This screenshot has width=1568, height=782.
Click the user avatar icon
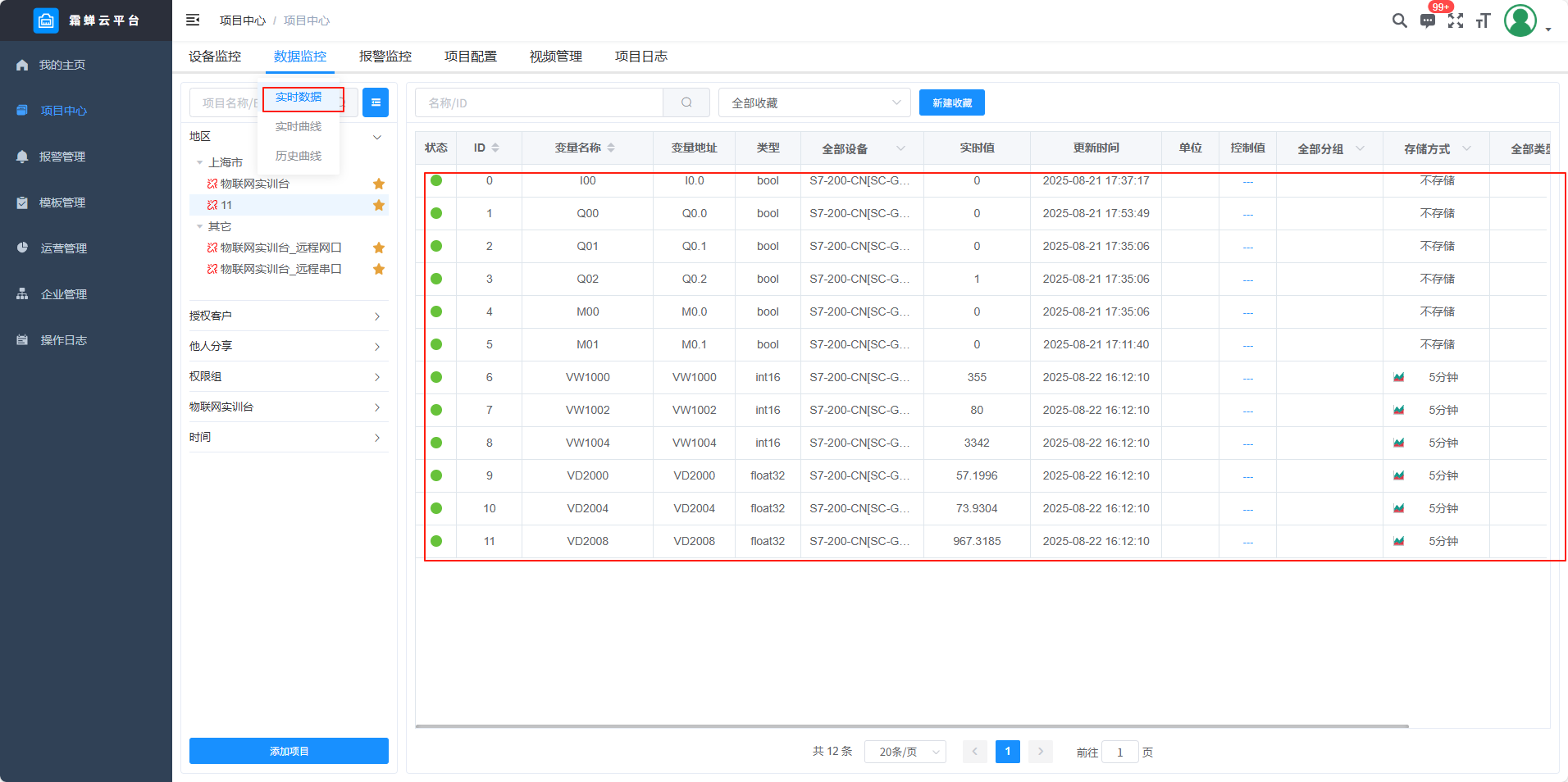coord(1520,21)
